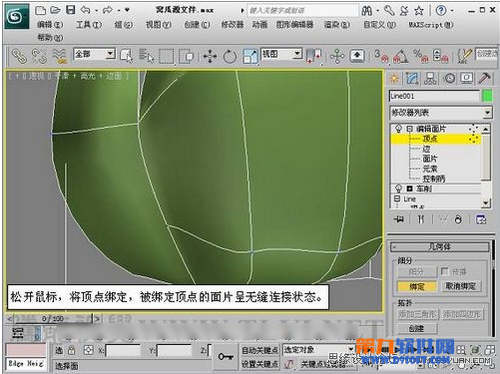The image size is (500, 374).
Task: Switch to the Create command panel tab
Action: tap(394, 78)
